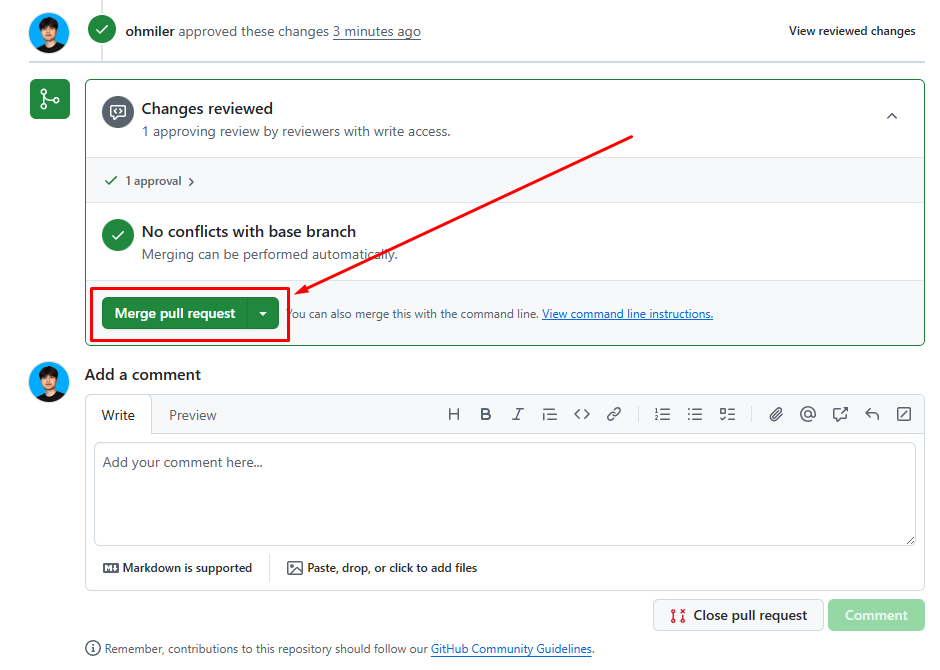This screenshot has height=670, width=940.
Task: Mention a user with the @ icon
Action: click(x=808, y=414)
